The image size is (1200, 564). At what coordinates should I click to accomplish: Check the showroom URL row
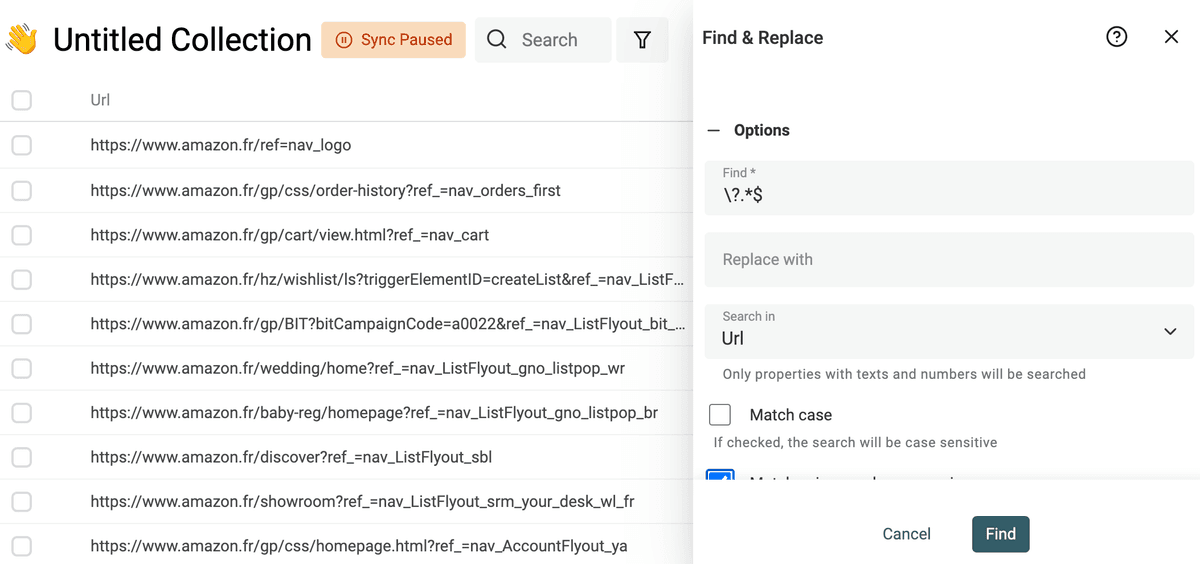[x=21, y=501]
